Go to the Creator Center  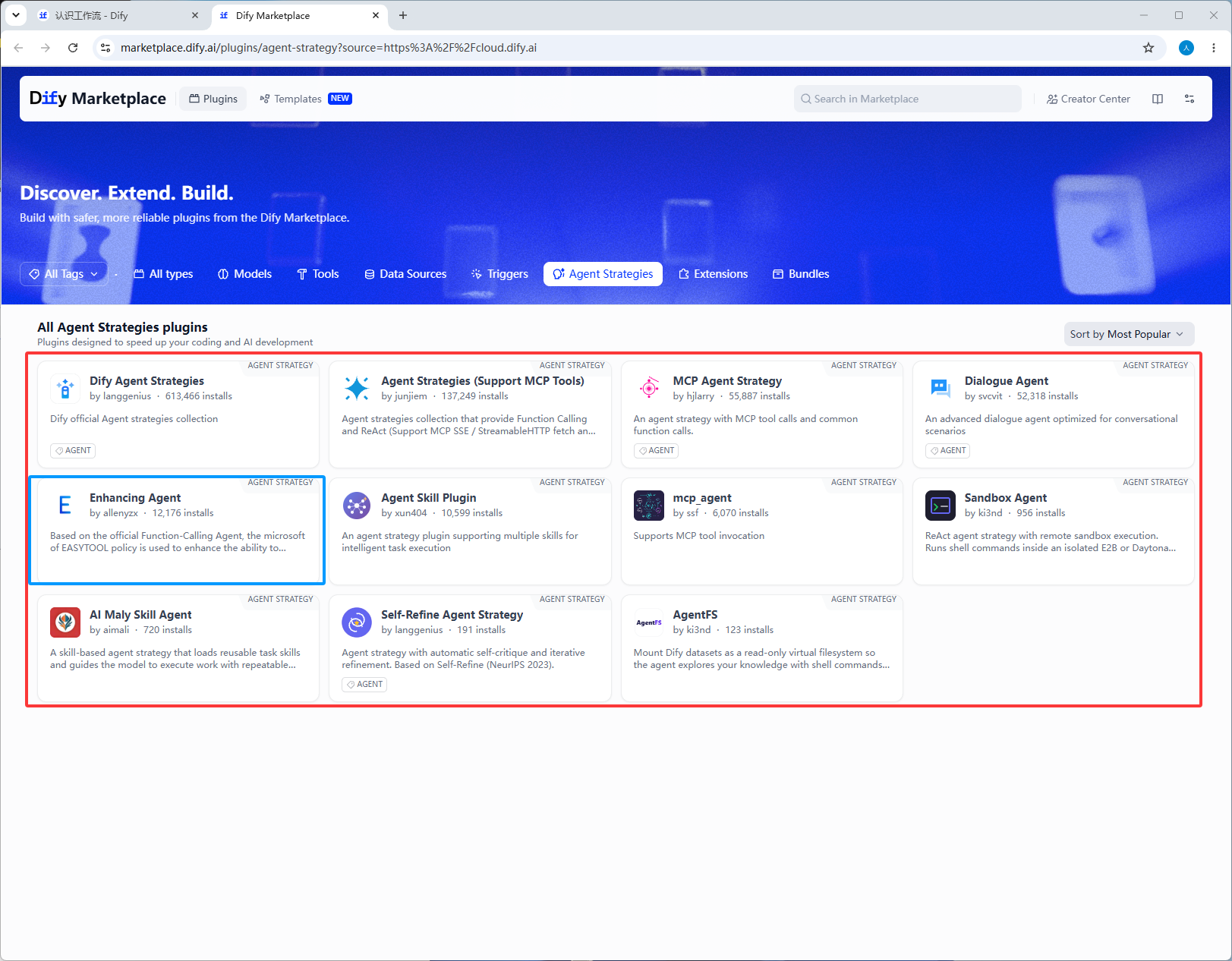[x=1088, y=99]
